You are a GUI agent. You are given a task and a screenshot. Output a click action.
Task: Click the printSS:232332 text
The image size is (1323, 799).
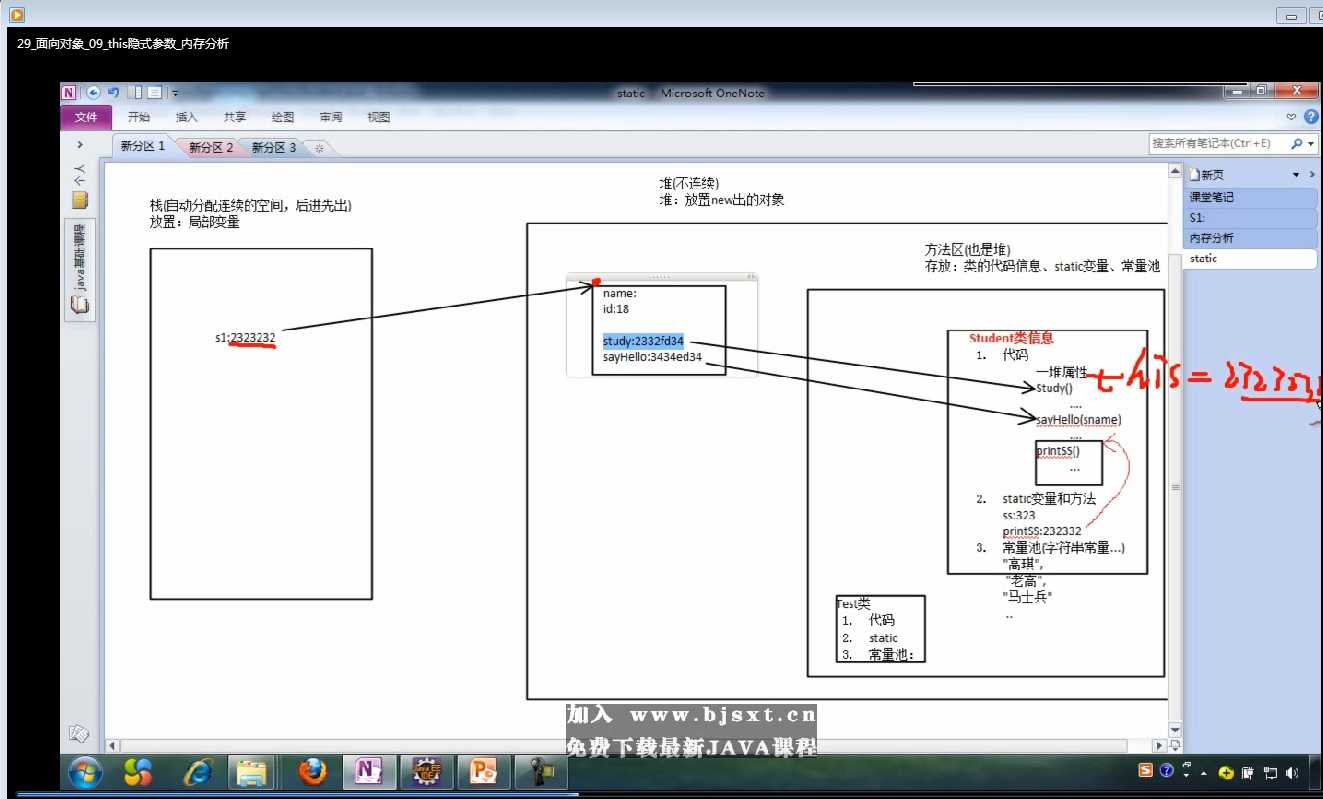(x=1042, y=531)
